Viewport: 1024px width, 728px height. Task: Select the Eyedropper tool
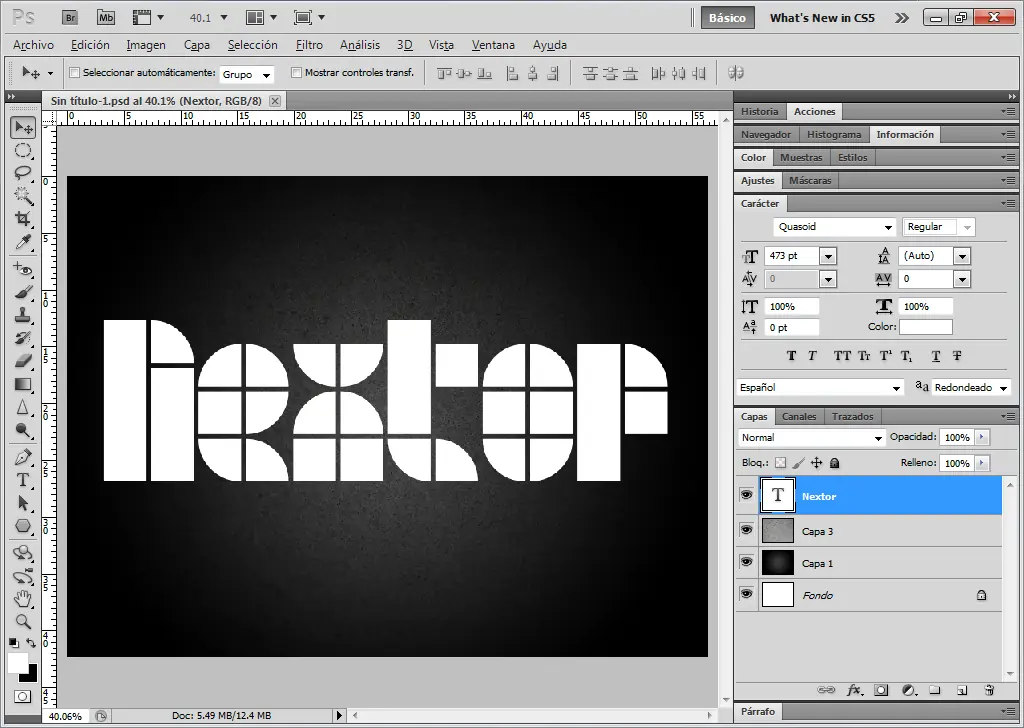(x=23, y=242)
